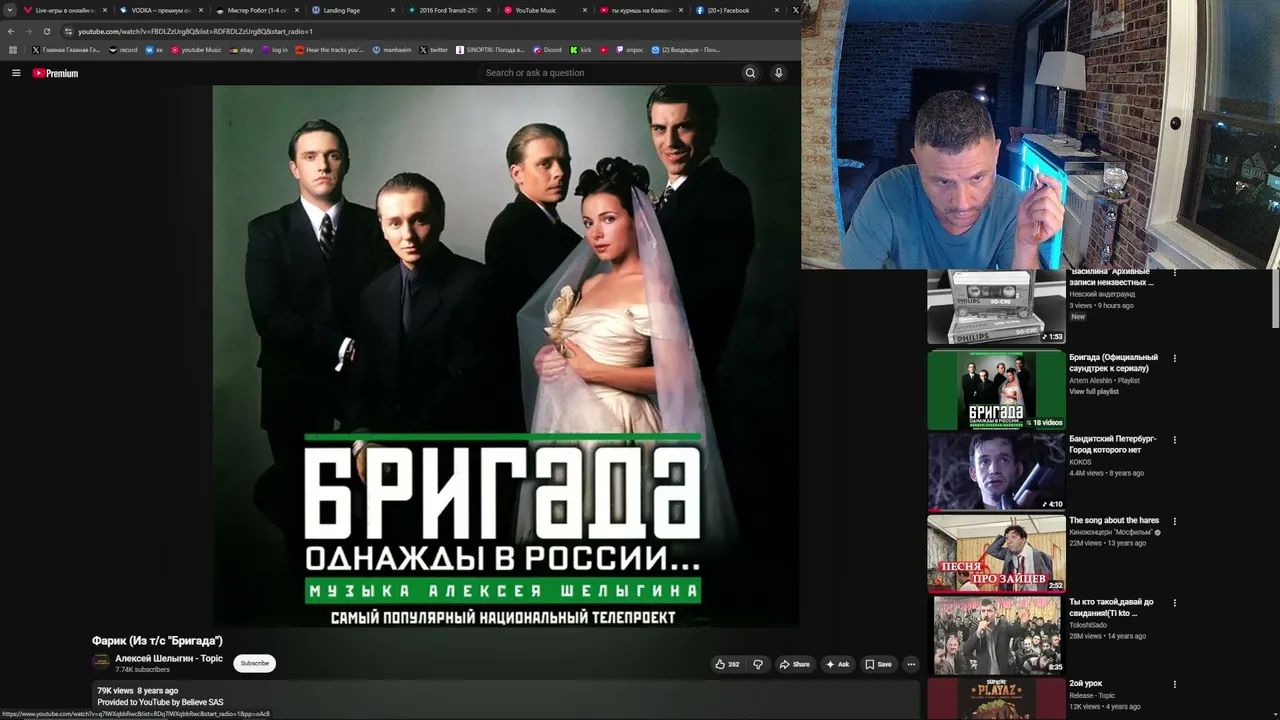Like the video with thumbs-up button
Image resolution: width=1280 pixels, height=720 pixels.
pyautogui.click(x=727, y=664)
